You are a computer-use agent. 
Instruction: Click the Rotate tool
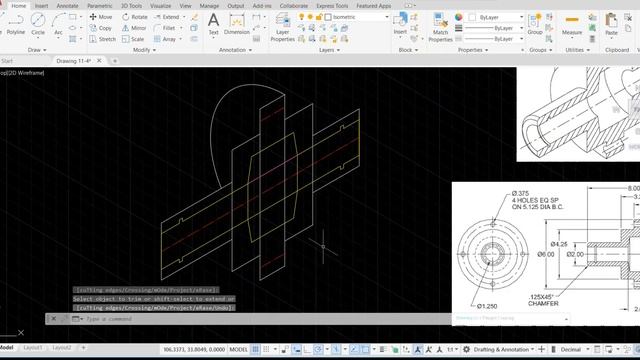[x=135, y=17]
